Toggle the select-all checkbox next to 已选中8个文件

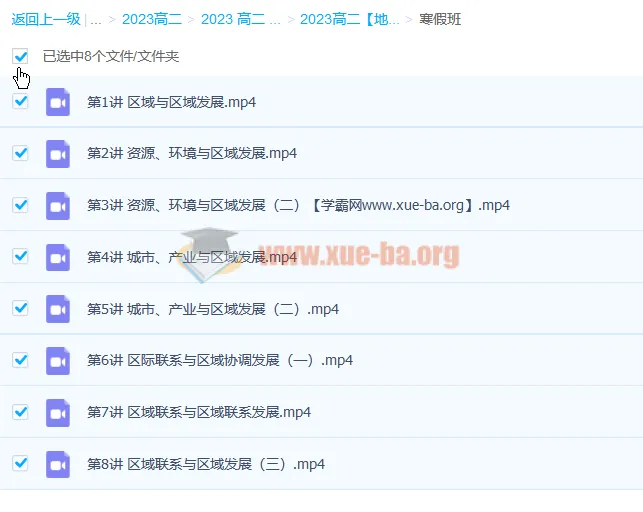(x=21, y=57)
